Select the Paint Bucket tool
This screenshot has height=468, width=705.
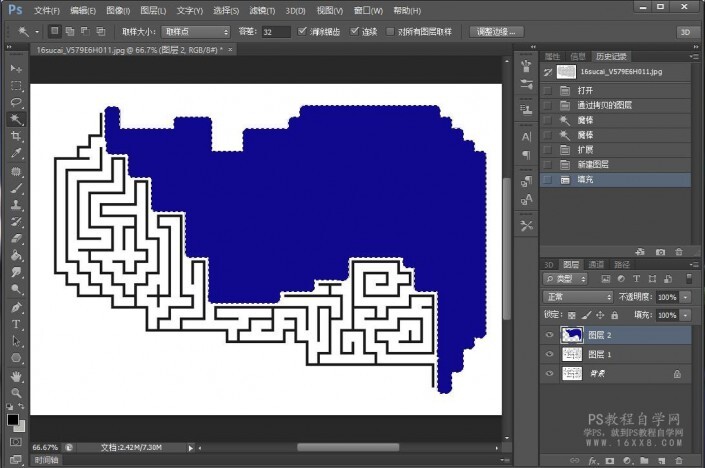(16, 255)
